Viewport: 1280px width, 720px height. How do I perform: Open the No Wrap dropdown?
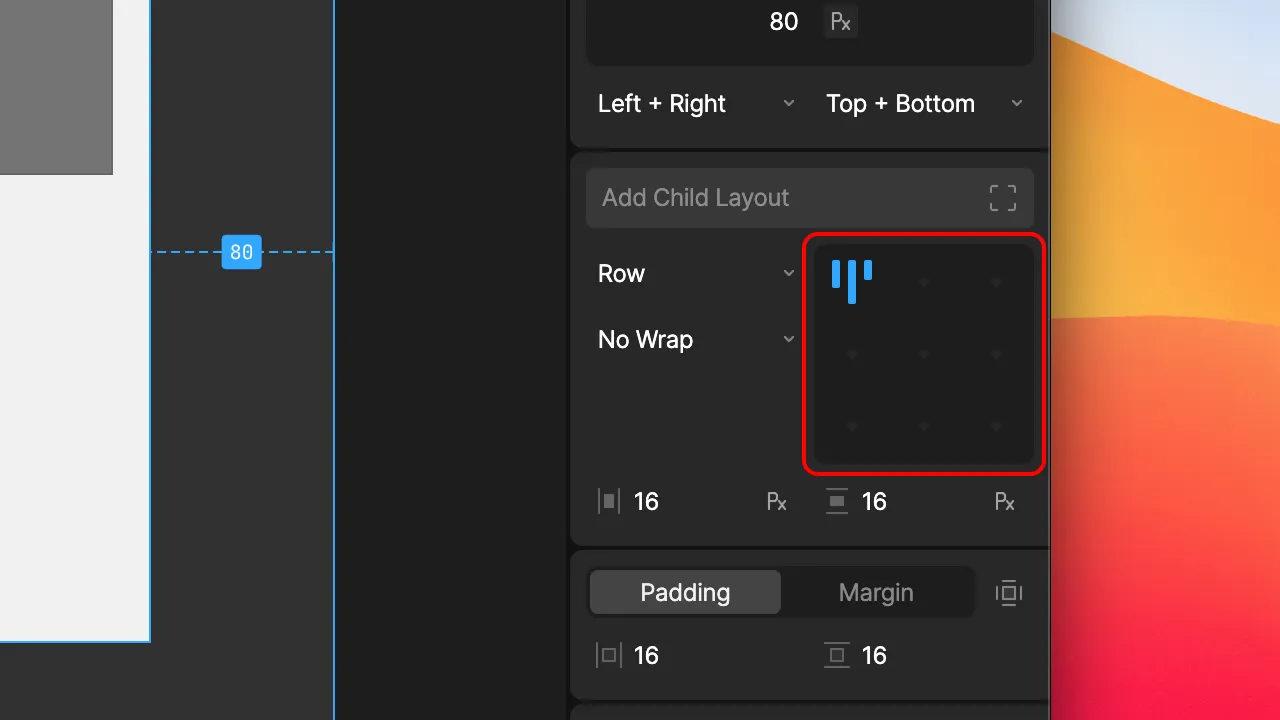[696, 340]
